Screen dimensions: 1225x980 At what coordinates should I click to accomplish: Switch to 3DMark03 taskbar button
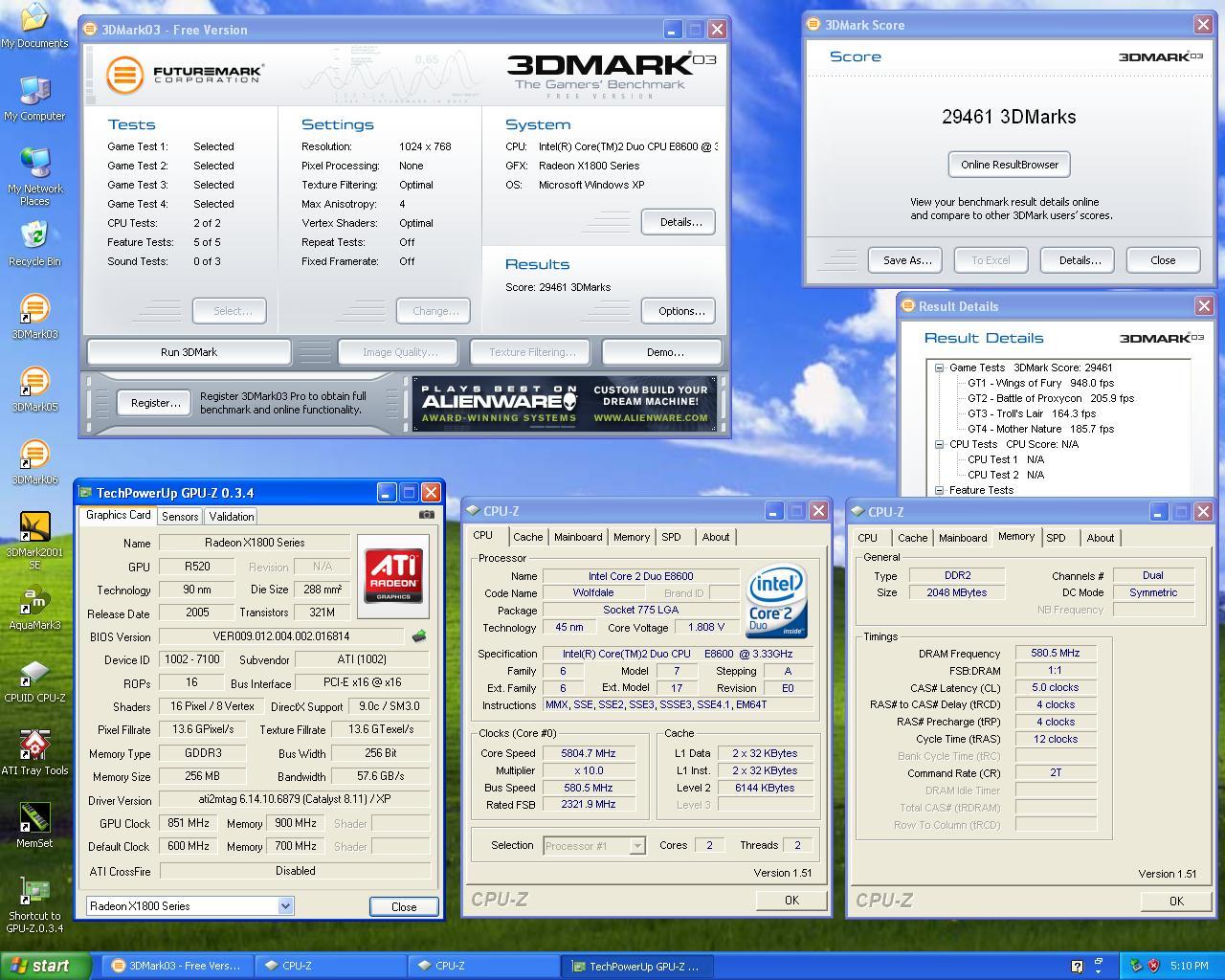(178, 966)
